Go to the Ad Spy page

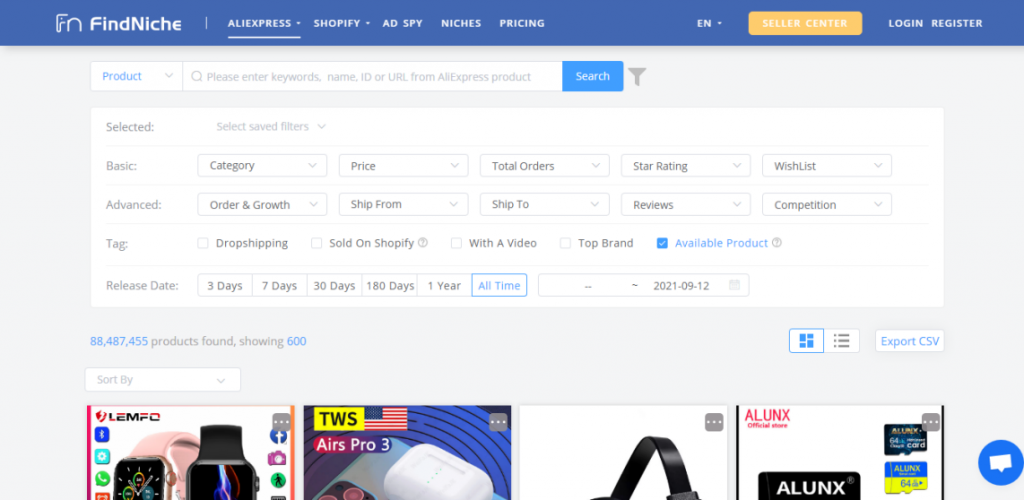tap(402, 23)
